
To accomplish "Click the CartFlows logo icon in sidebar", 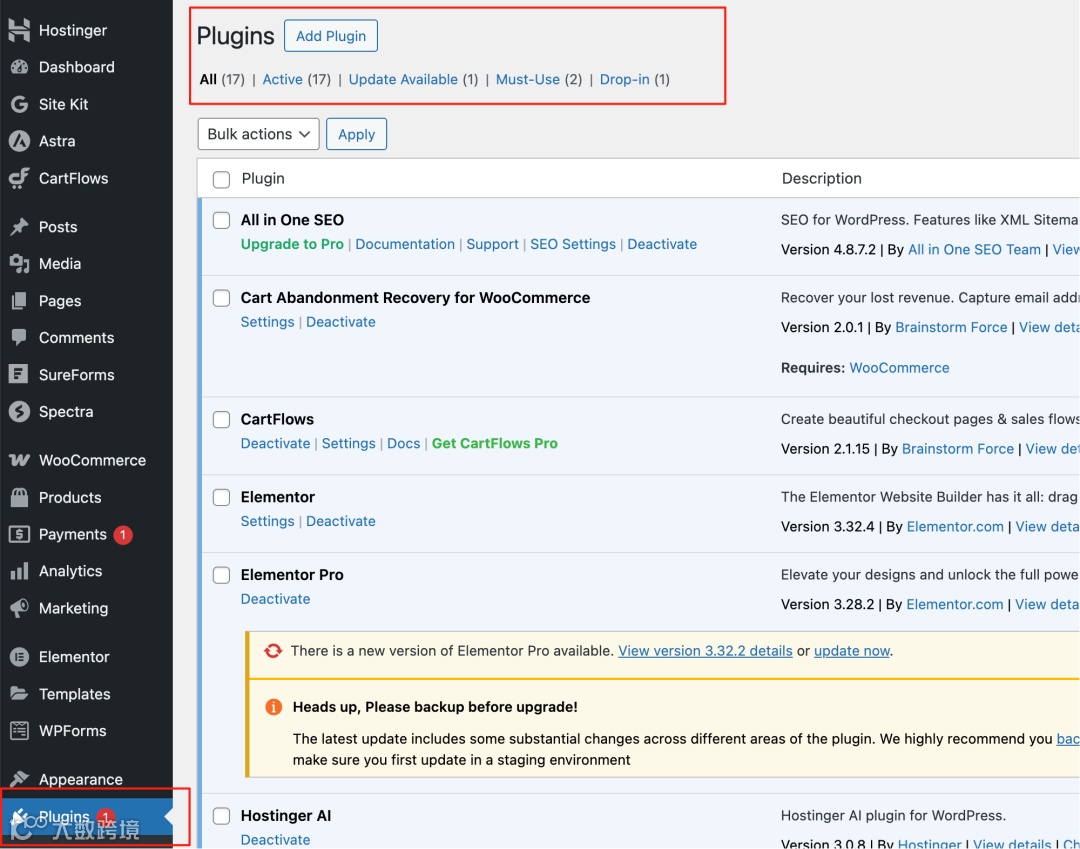I will [x=19, y=178].
